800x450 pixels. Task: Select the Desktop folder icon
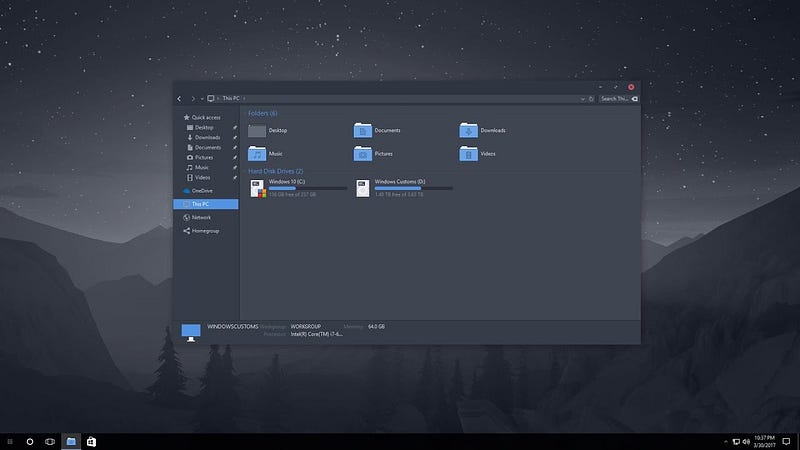pos(257,131)
